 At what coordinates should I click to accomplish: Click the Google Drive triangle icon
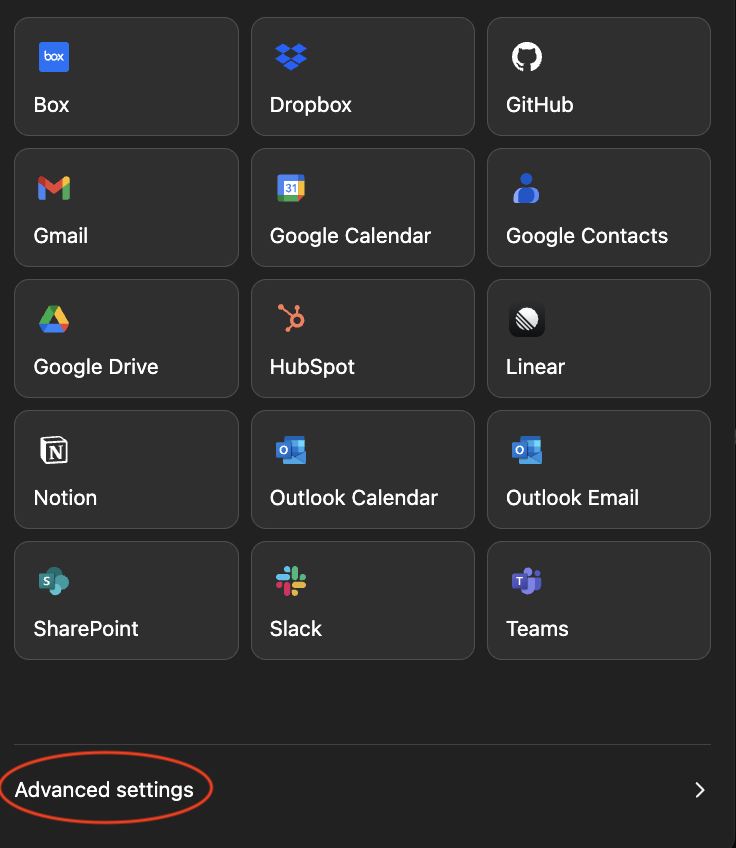54,319
